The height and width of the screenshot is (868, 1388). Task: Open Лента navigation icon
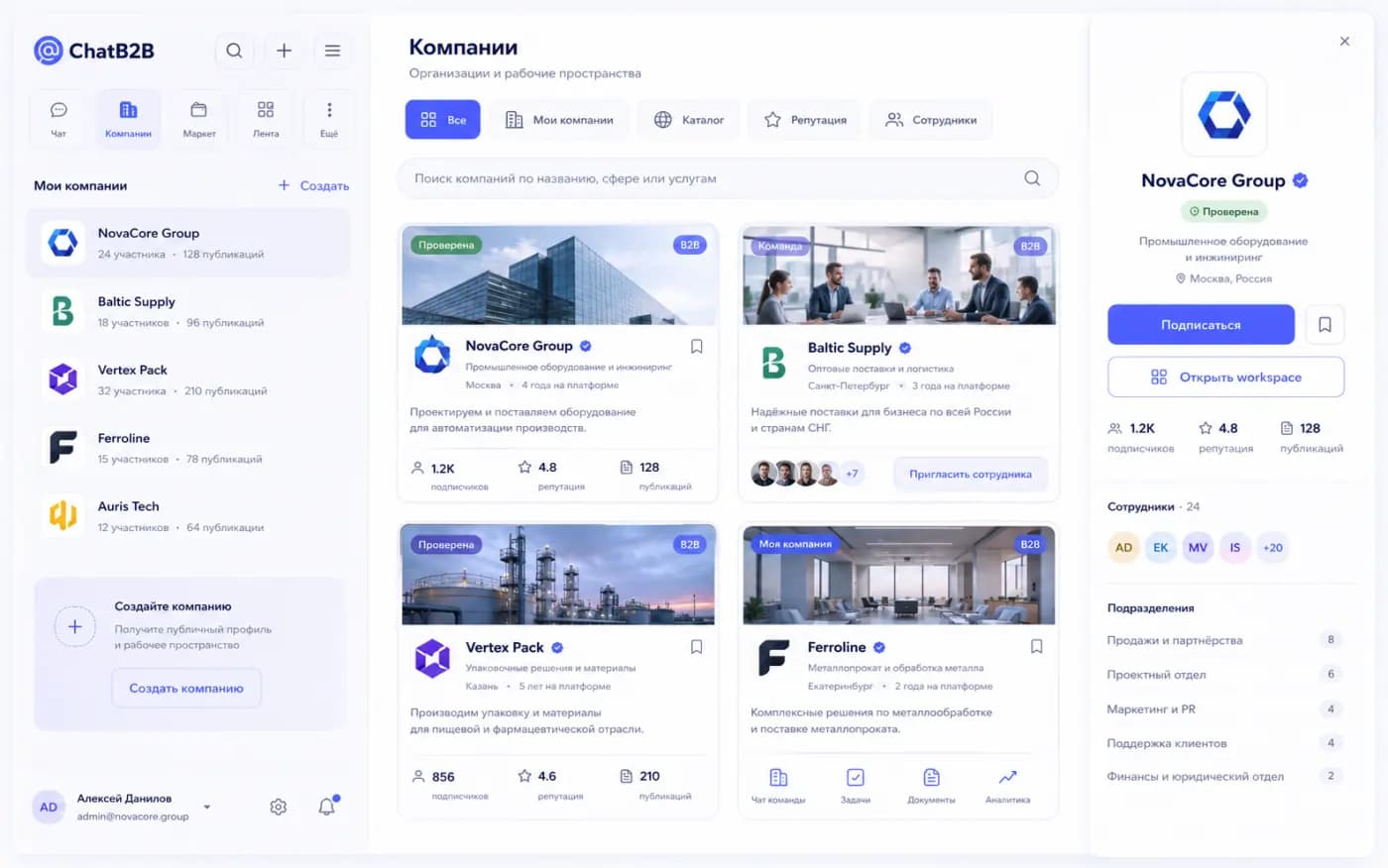[x=266, y=119]
